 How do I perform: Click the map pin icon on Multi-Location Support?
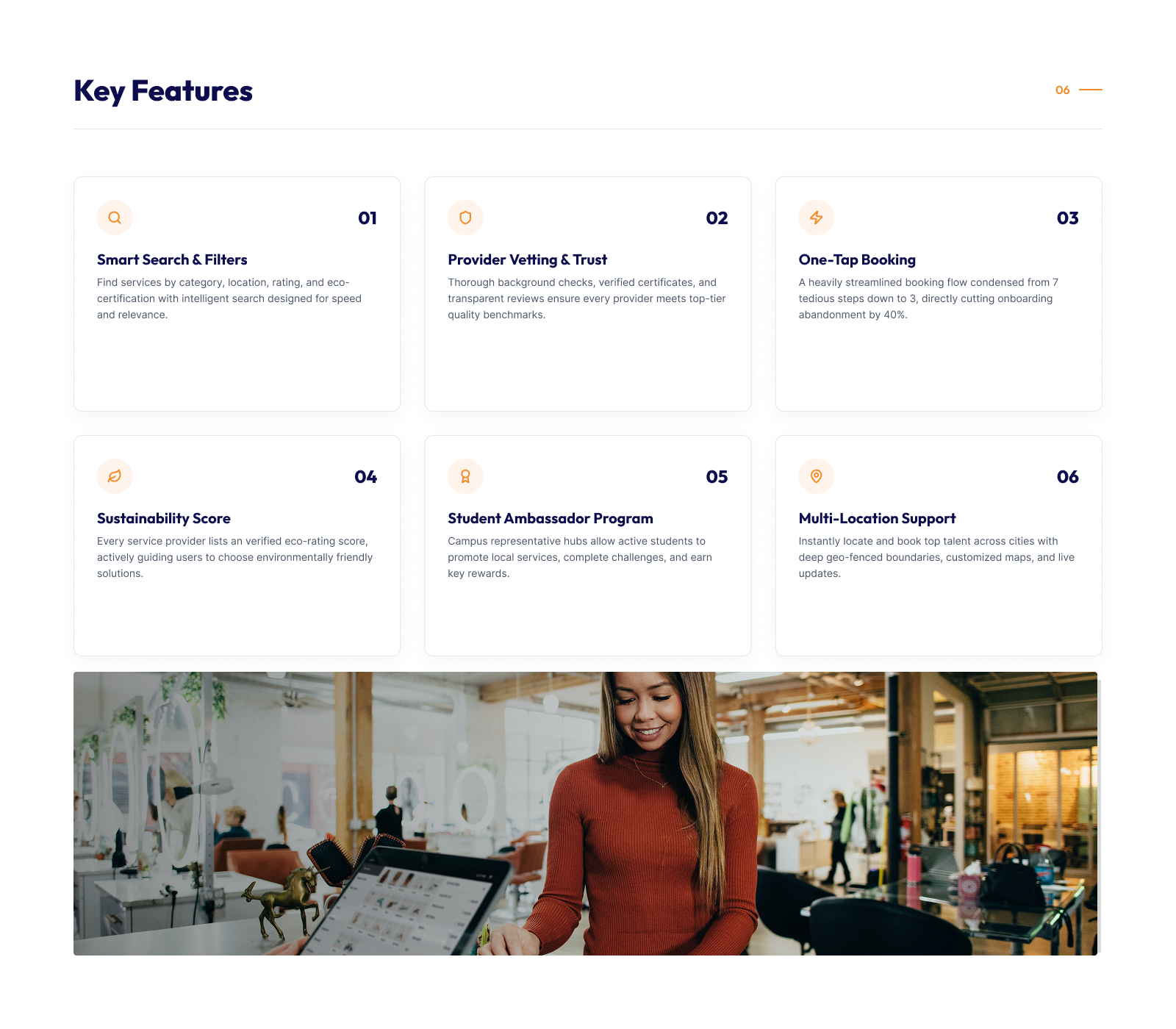[x=817, y=476]
